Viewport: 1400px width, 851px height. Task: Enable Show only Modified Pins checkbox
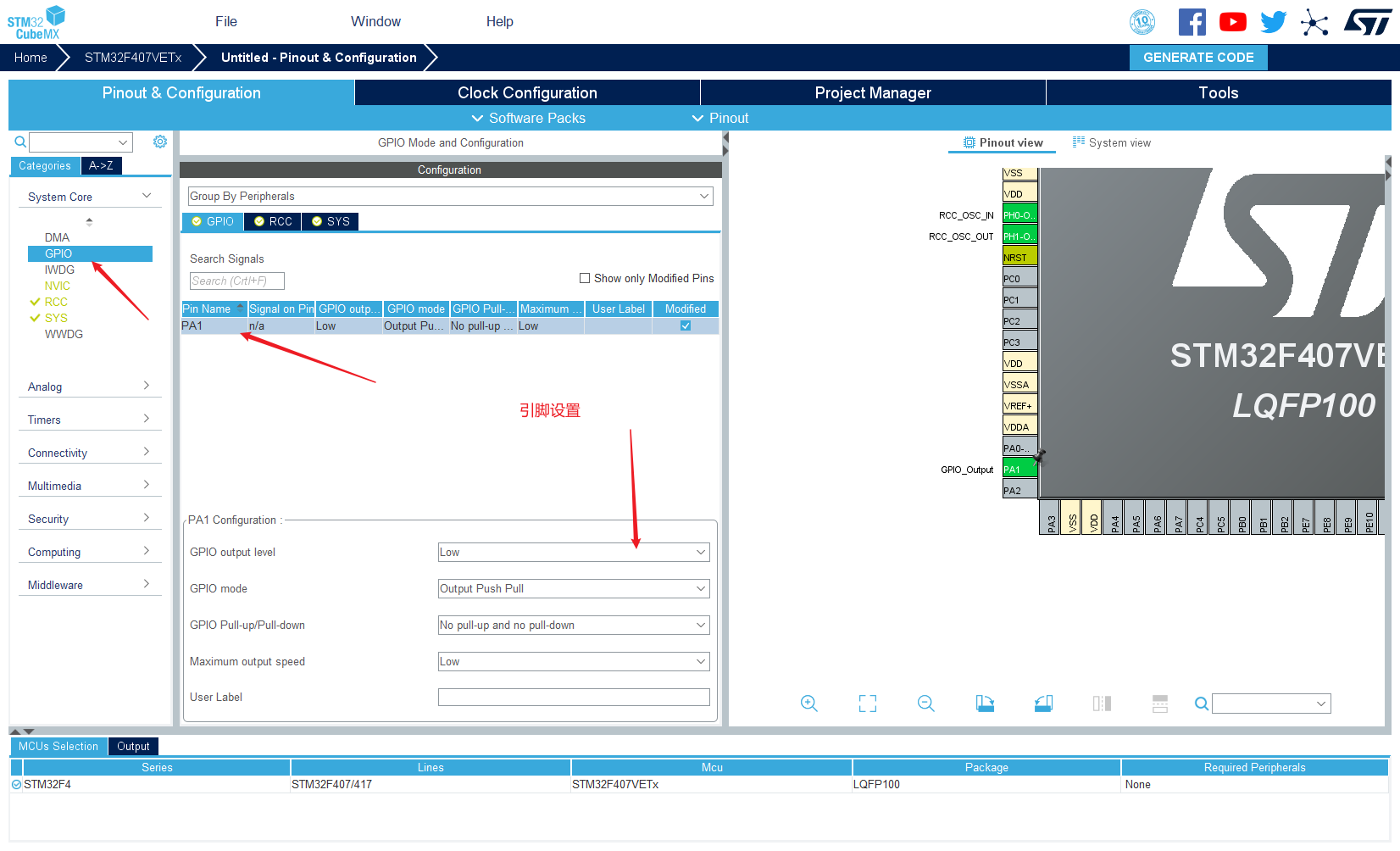coord(585,278)
